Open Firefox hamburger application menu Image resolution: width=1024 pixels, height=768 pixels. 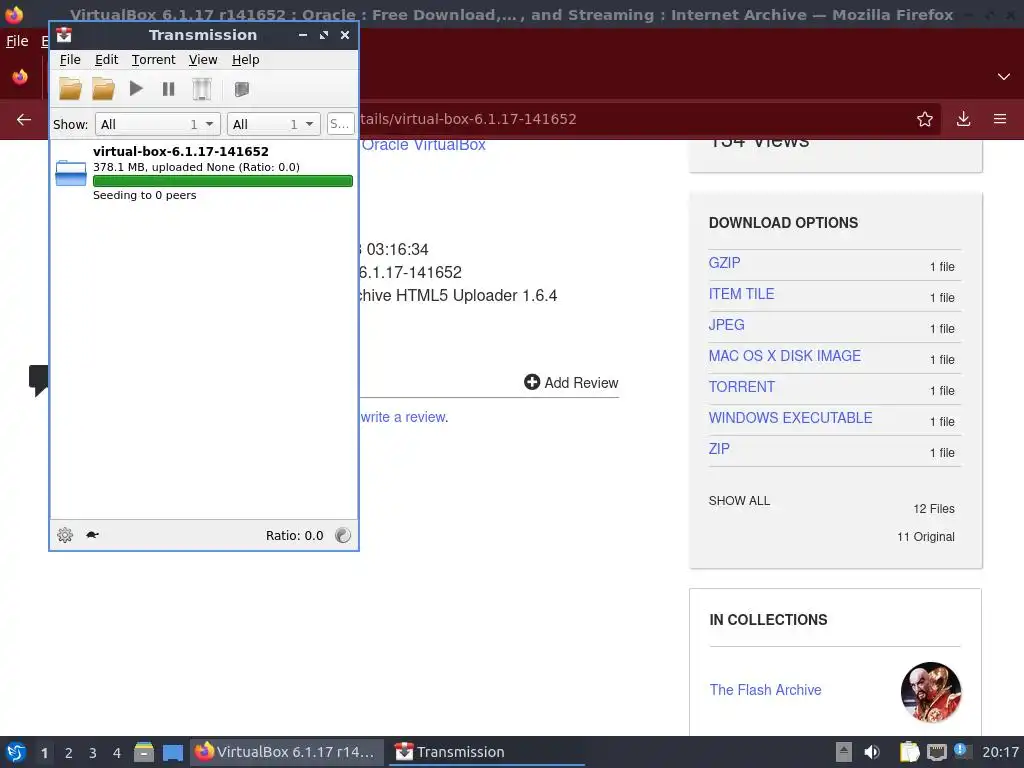coord(1000,119)
